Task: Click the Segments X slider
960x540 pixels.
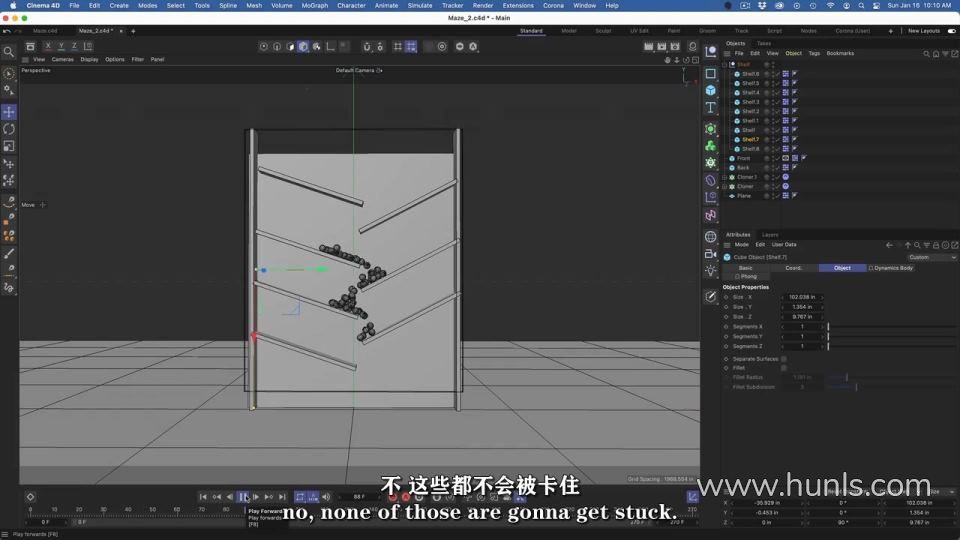Action: coord(891,327)
